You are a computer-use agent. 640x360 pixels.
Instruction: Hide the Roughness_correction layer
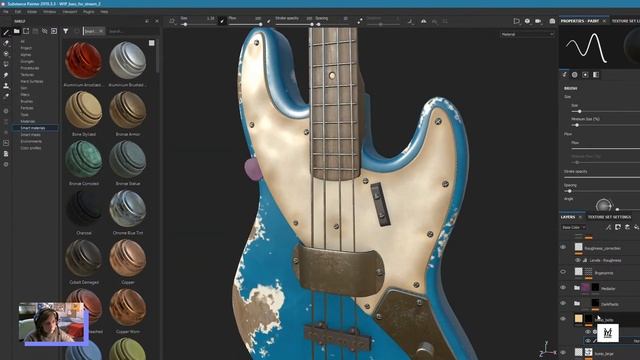pos(563,247)
